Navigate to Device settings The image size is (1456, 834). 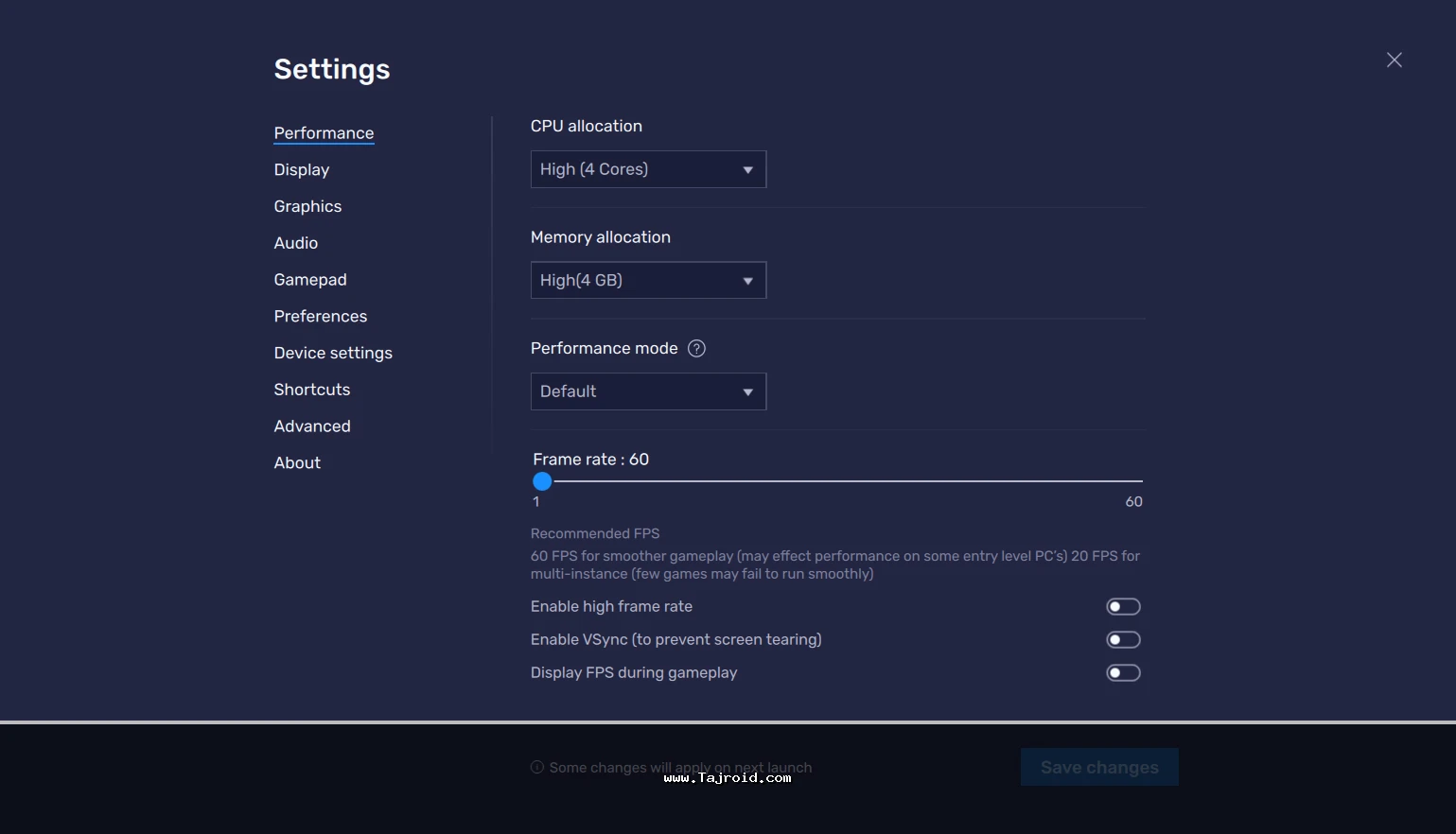click(333, 354)
